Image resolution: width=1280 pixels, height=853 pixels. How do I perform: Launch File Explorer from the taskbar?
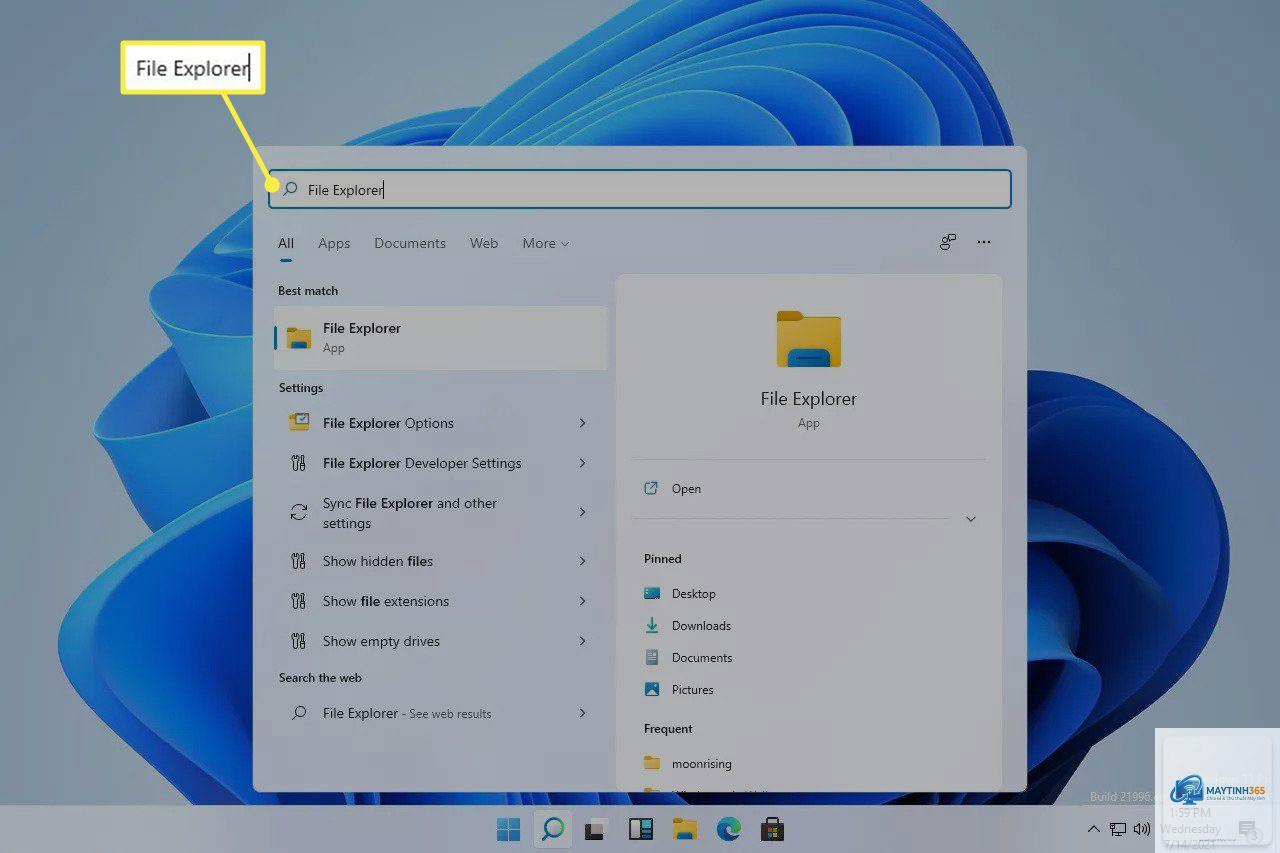point(684,829)
